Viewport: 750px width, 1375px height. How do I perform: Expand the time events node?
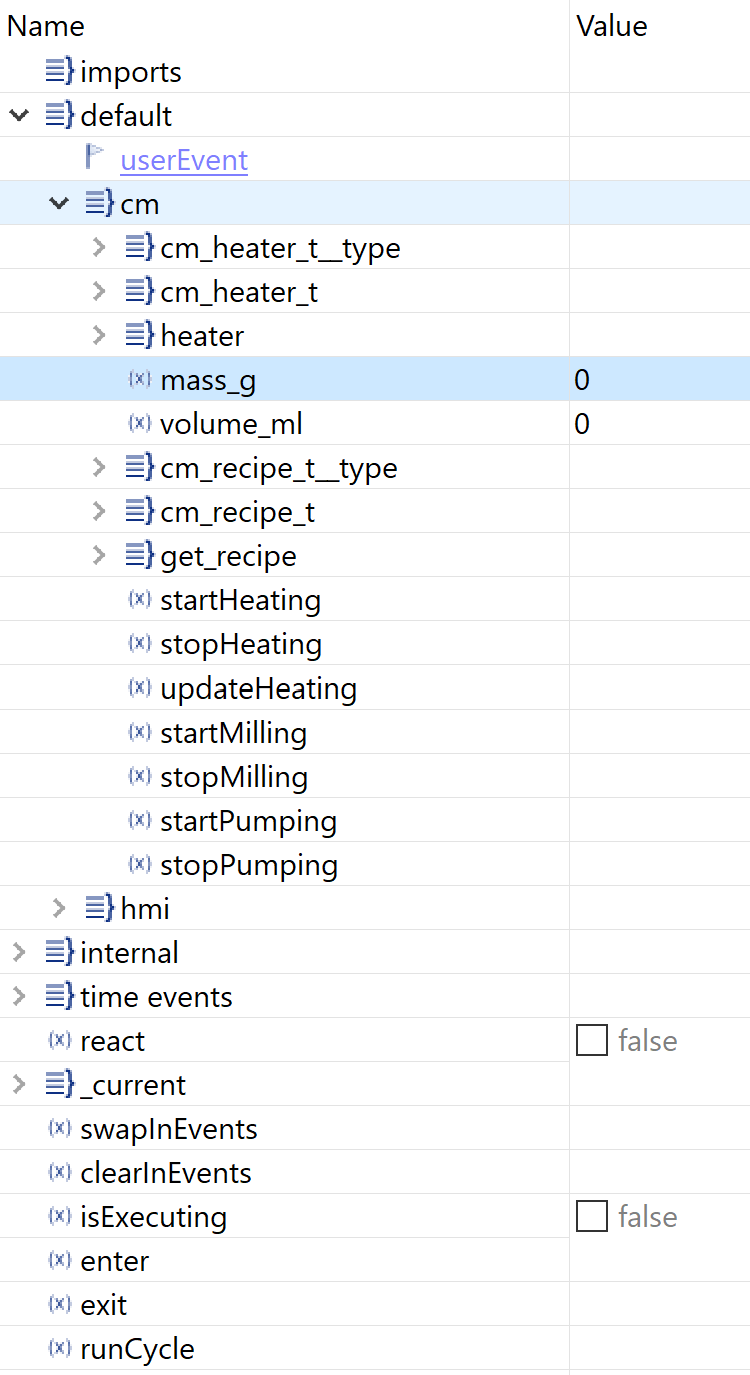pos(18,996)
